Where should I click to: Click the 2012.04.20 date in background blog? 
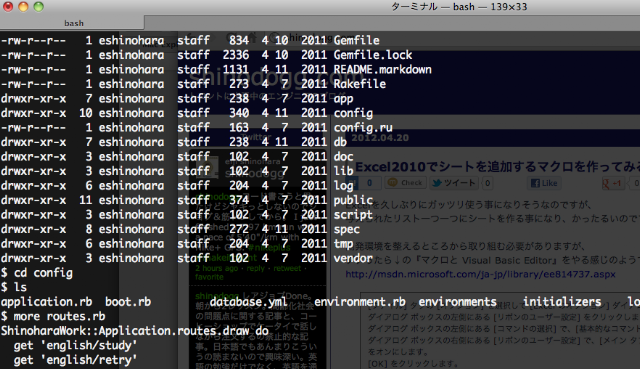(380, 138)
